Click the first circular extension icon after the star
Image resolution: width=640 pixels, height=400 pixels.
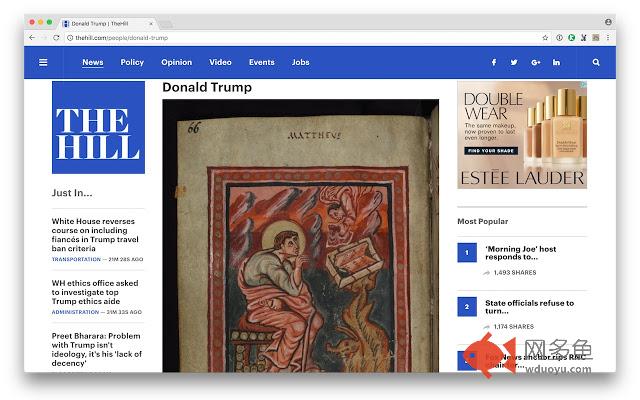pos(559,38)
